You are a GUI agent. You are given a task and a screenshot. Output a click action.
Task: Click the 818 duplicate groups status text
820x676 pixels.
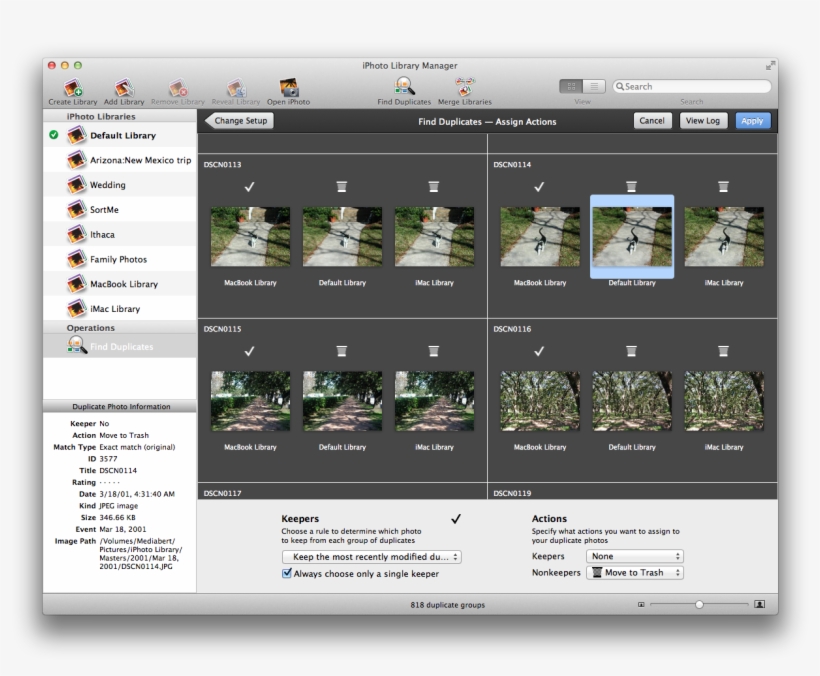[448, 605]
